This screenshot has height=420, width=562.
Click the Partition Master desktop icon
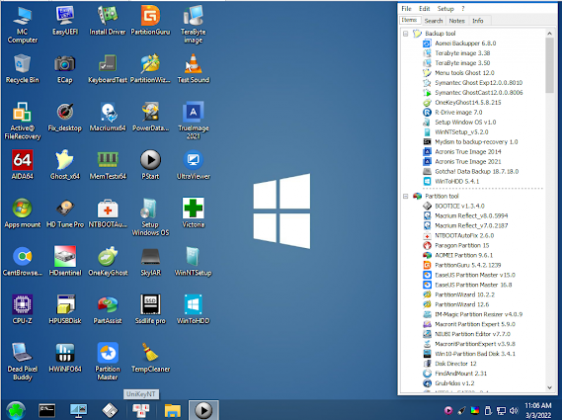(x=108, y=361)
